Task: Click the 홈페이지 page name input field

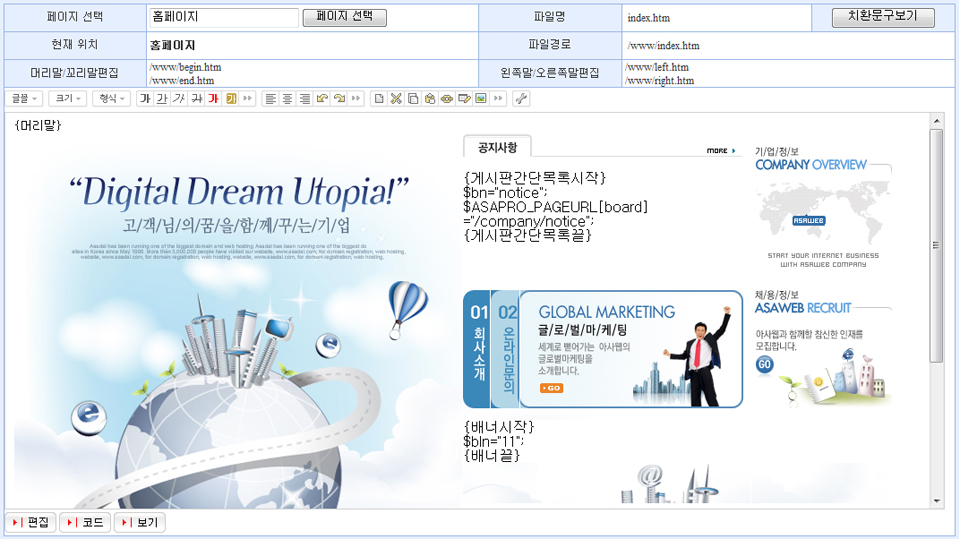Action: click(222, 17)
